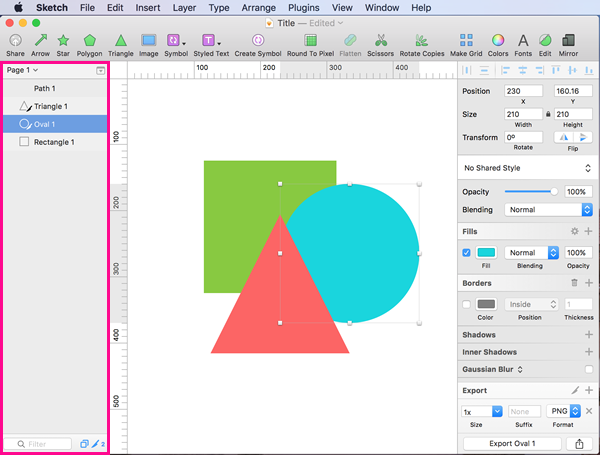Enable the Gaussian Blur checkbox

coord(589,369)
